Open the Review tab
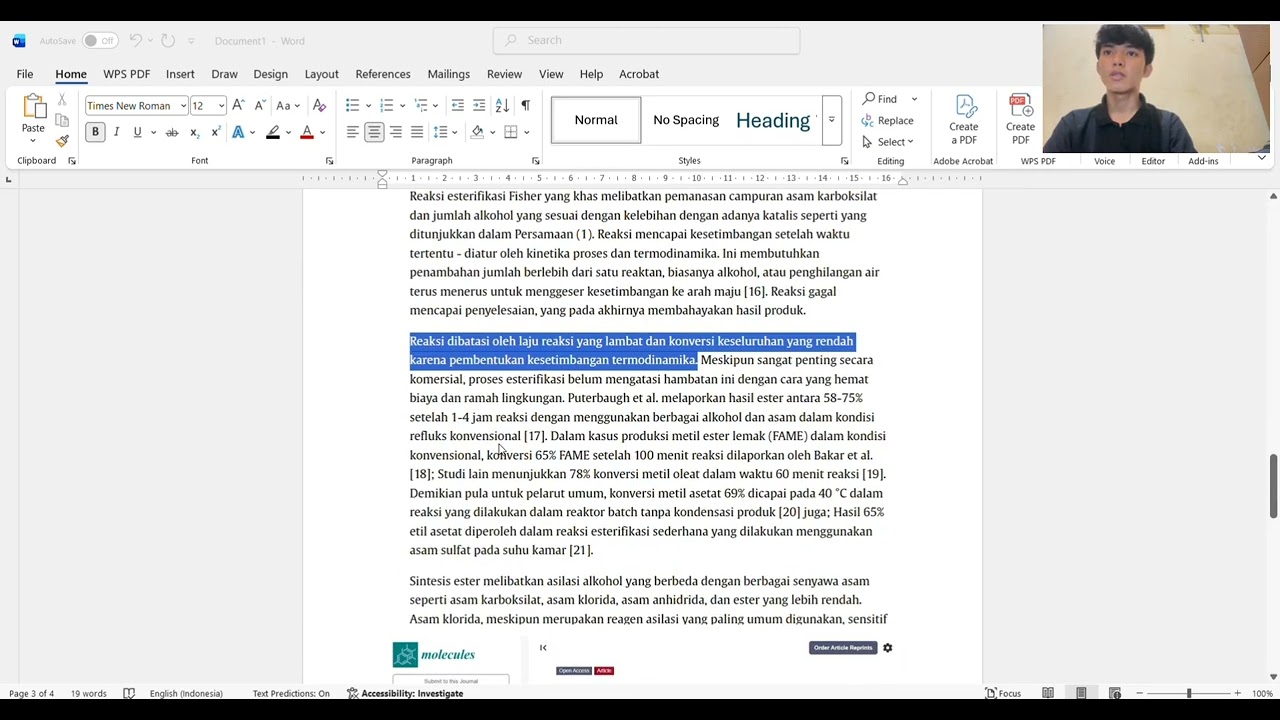Screen dimensions: 1280x720 (x=504, y=74)
